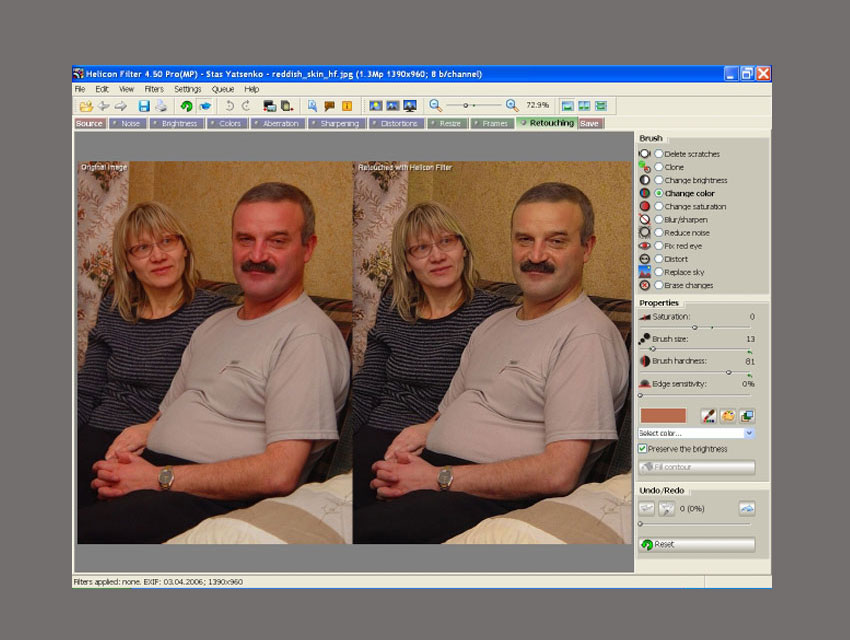
Task: Click the save floppy disk icon
Action: click(x=144, y=106)
